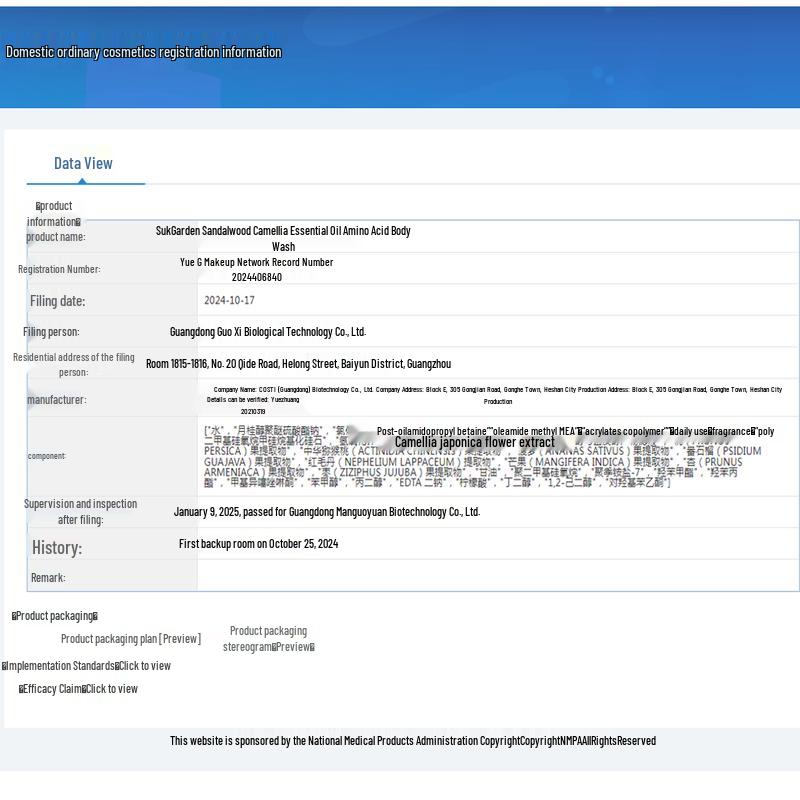Preview the Product packaging stereogram
The width and height of the screenshot is (800, 800).
[x=268, y=639]
